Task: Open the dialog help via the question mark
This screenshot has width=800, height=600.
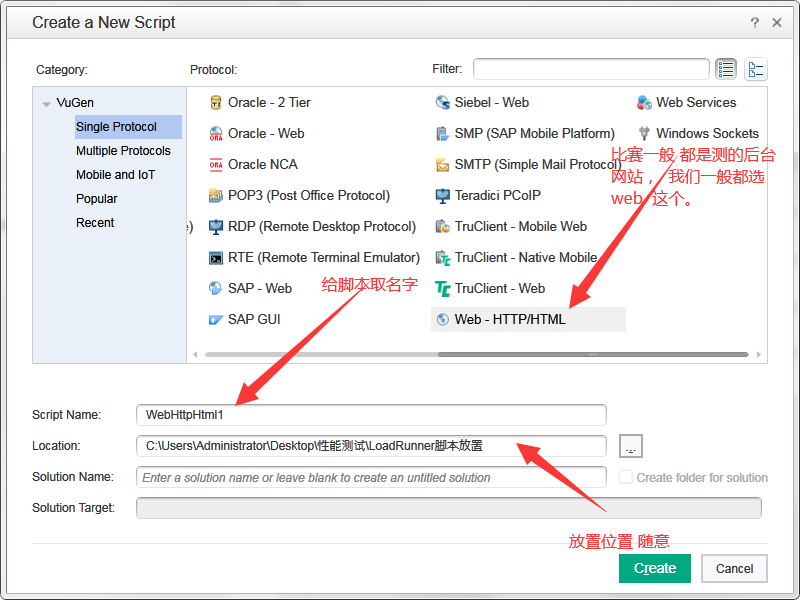Action: coord(754,22)
